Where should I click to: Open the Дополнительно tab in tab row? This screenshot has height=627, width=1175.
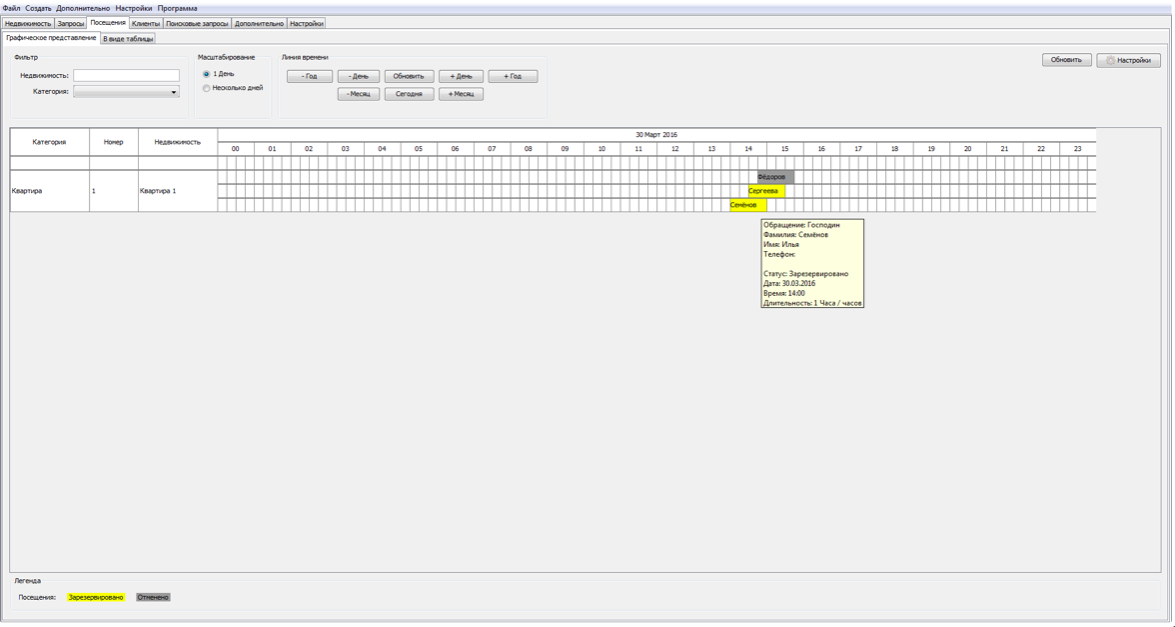point(259,23)
